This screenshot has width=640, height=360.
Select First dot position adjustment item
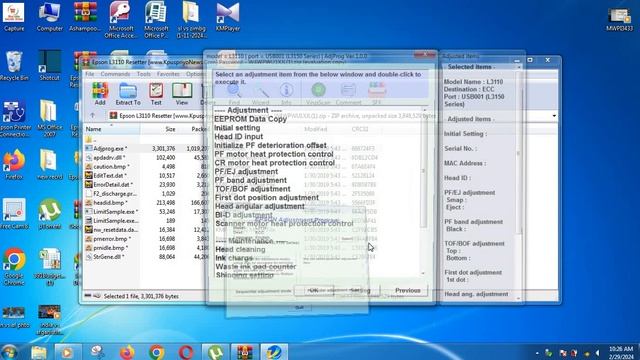pyautogui.click(x=267, y=198)
